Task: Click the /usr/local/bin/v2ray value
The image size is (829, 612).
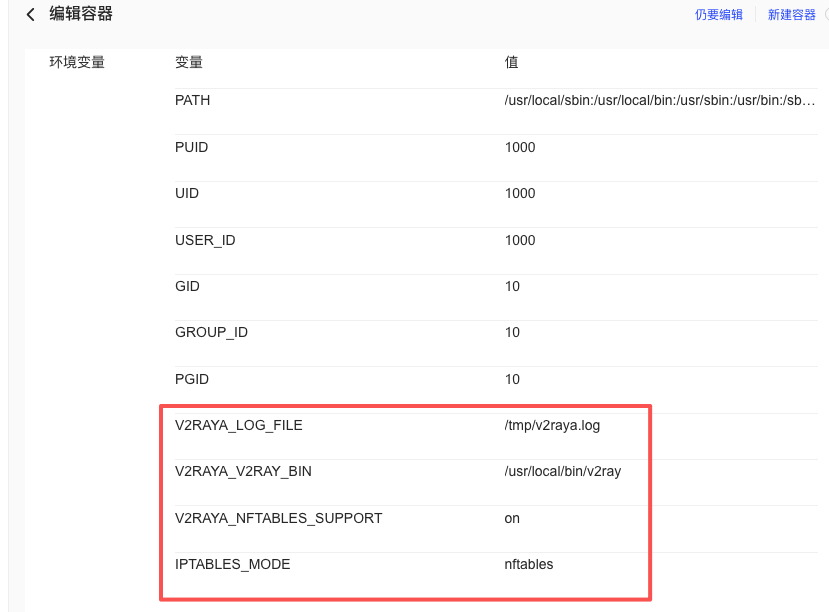Action: [563, 471]
